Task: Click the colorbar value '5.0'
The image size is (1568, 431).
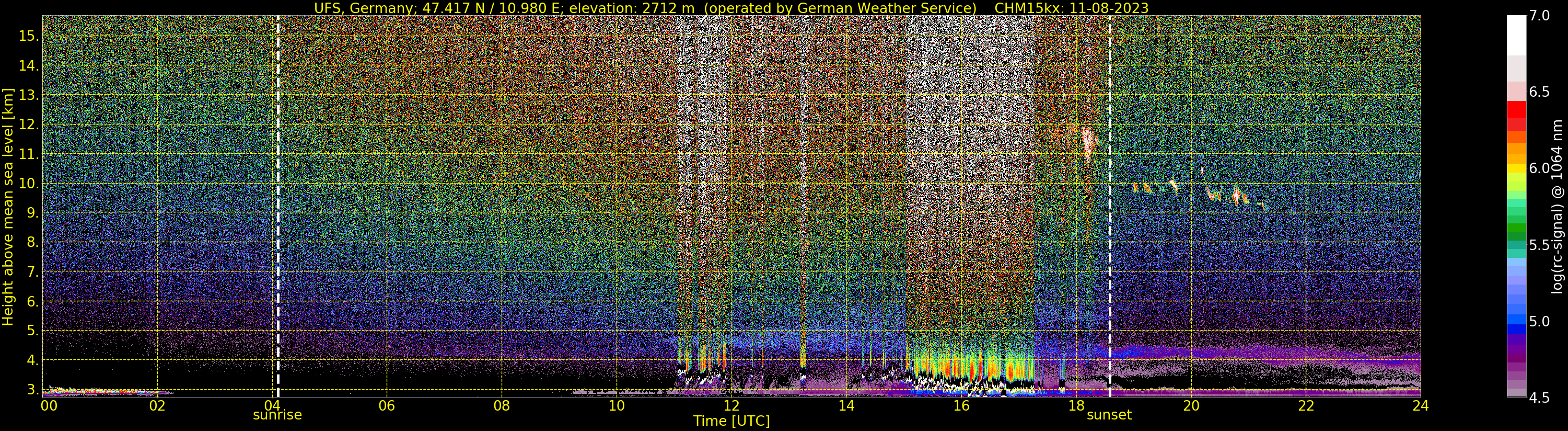Action: pos(1539,321)
